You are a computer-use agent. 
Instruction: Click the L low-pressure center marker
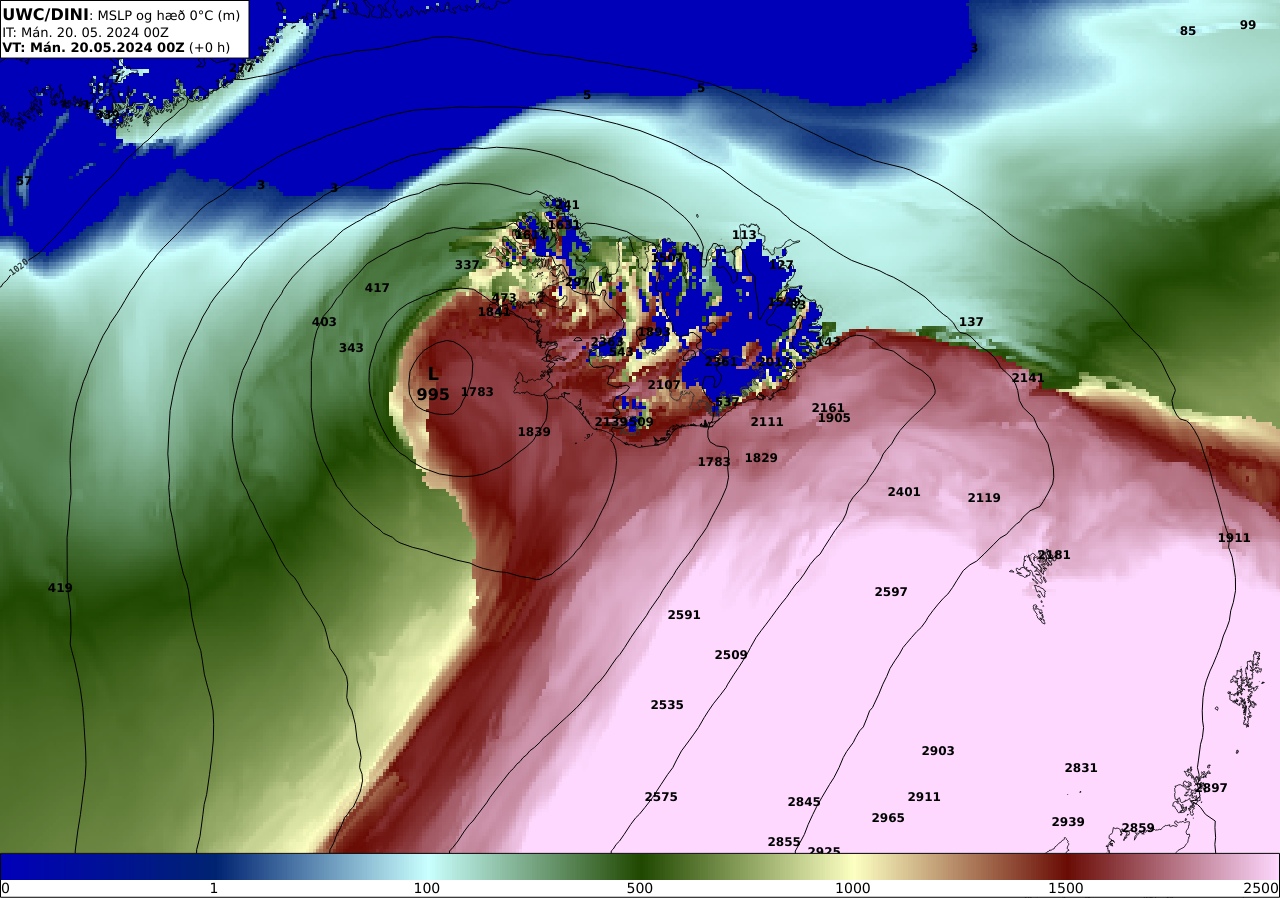click(x=433, y=374)
